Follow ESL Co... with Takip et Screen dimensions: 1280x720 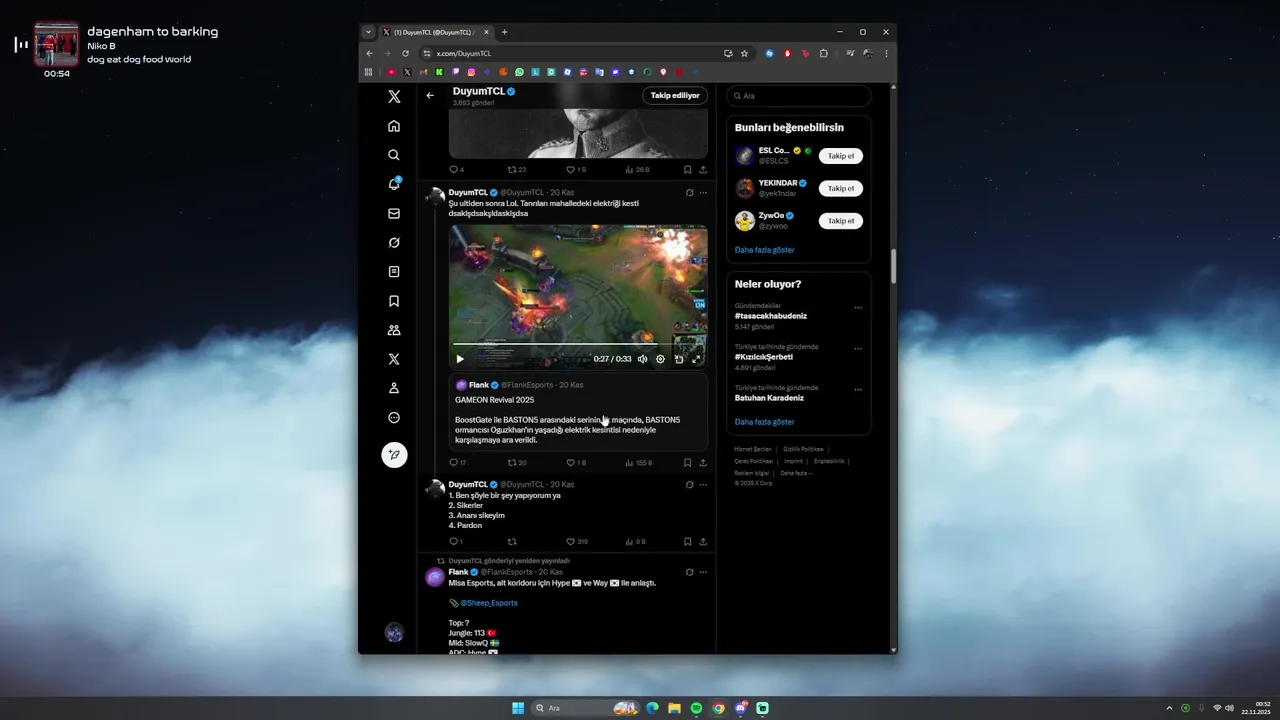pos(841,156)
